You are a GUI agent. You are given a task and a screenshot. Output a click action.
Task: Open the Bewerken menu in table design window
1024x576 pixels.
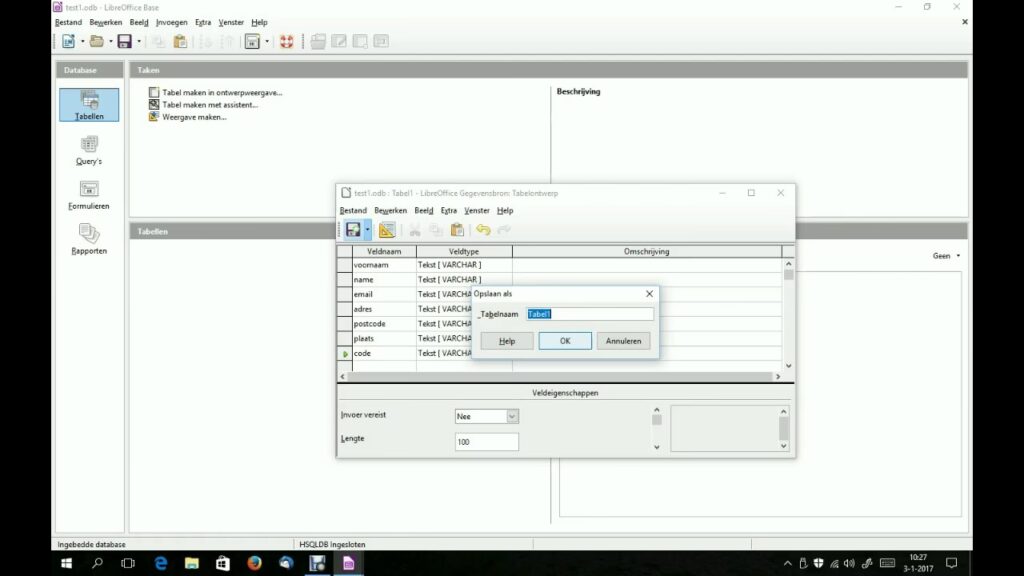coord(390,211)
